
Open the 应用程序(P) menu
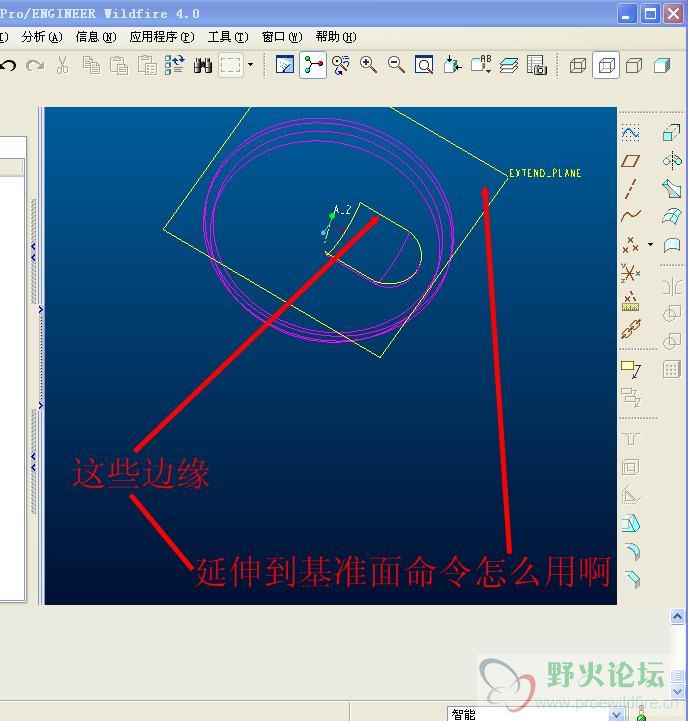click(x=161, y=37)
